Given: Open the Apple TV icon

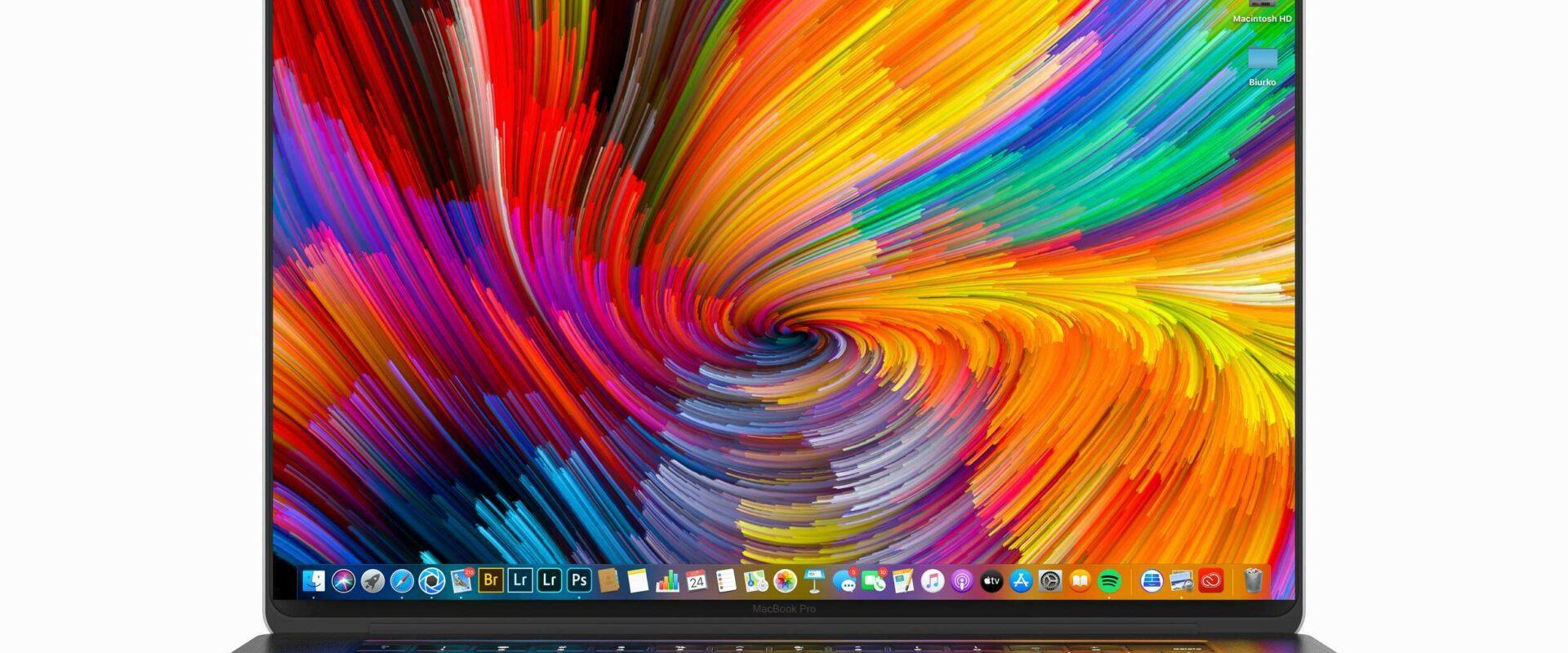Looking at the screenshot, I should (x=991, y=580).
